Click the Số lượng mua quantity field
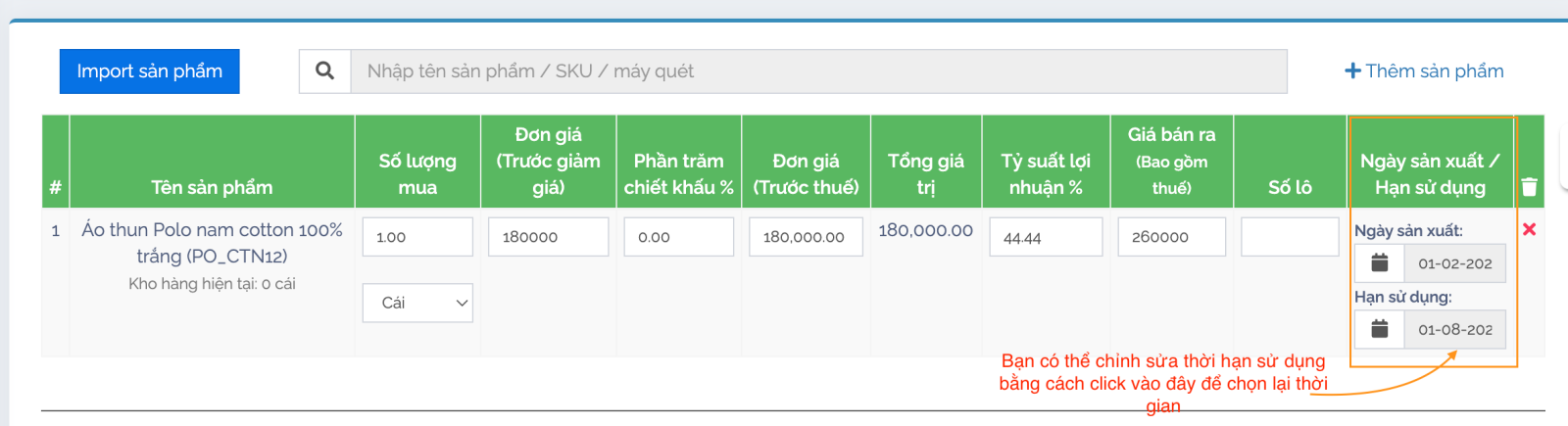Screen dimensions: 1568x426 417,237
